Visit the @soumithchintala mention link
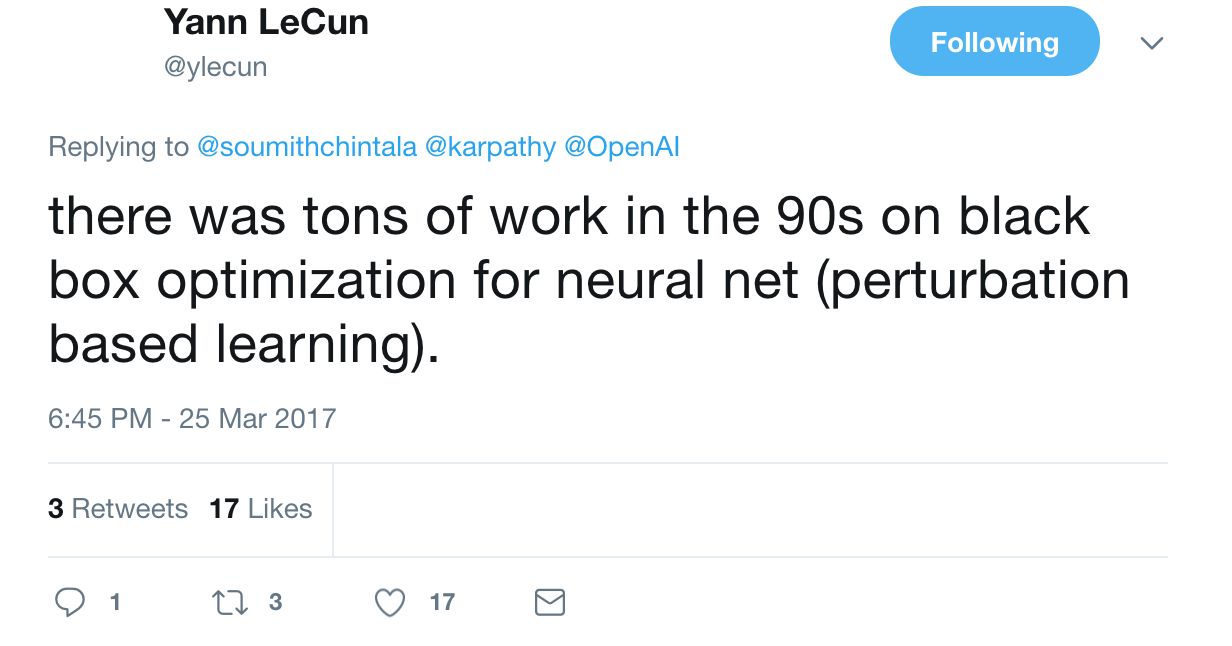 point(307,147)
